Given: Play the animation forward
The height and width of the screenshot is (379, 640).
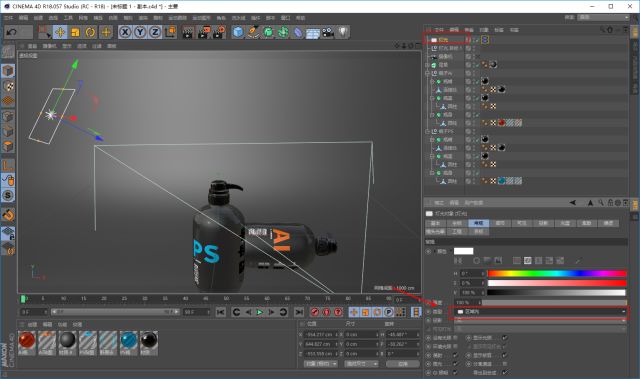Looking at the screenshot, I should coord(260,312).
